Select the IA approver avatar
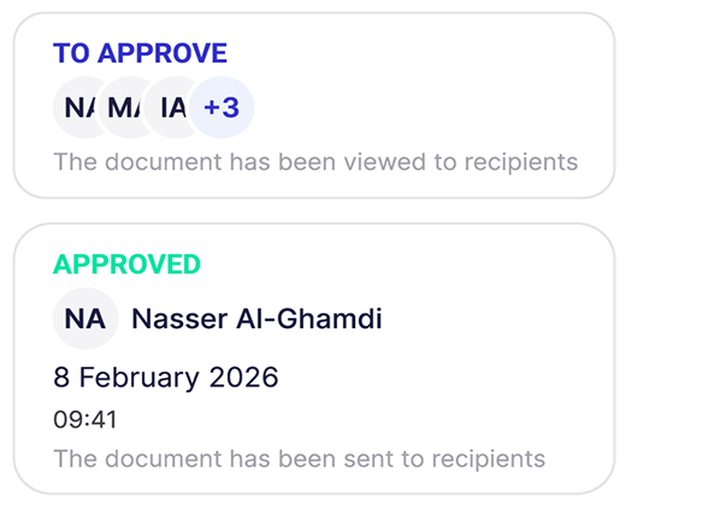Image resolution: width=726 pixels, height=506 pixels. pos(170,107)
